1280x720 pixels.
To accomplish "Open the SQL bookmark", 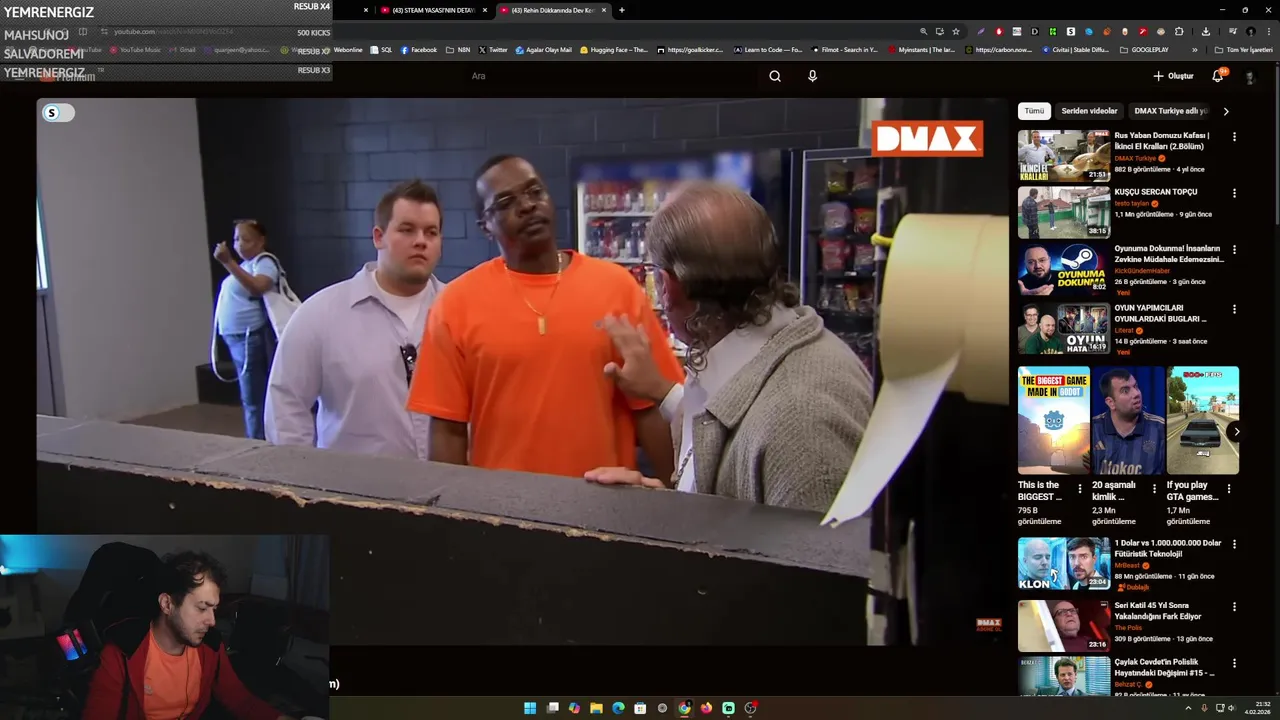I will pyautogui.click(x=381, y=50).
